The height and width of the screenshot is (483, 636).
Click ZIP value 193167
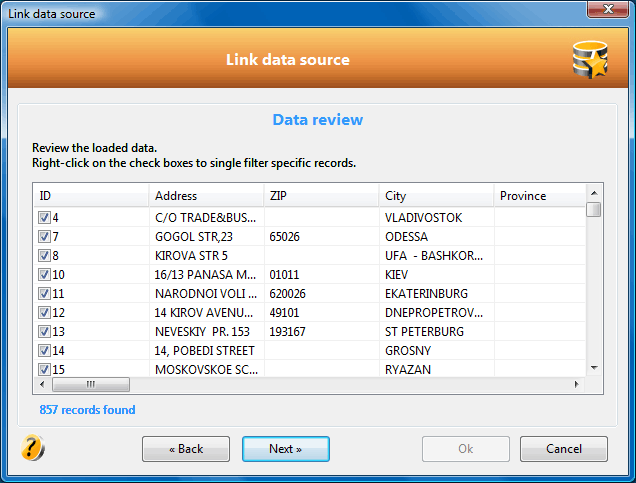(287, 332)
